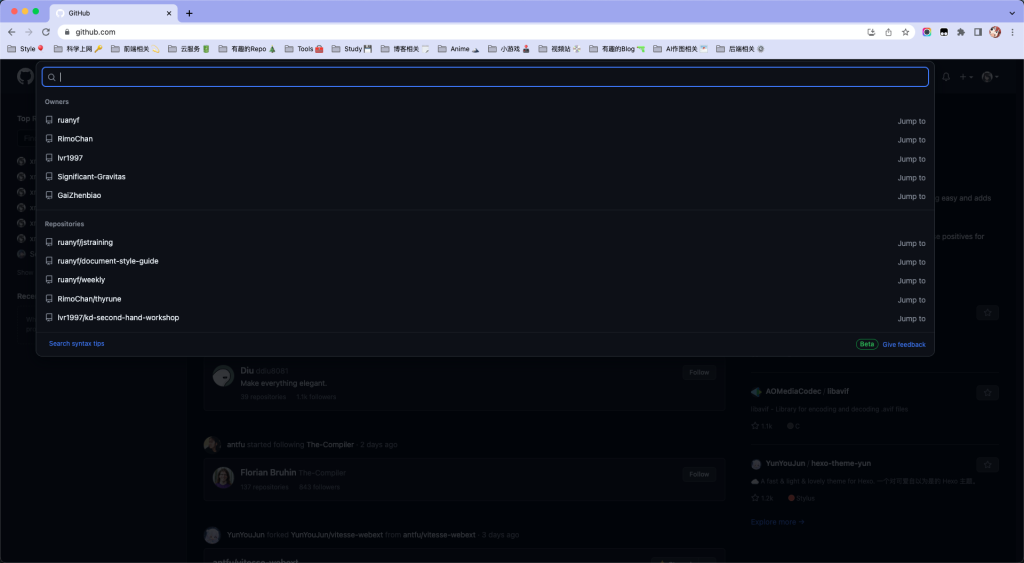Image resolution: width=1024 pixels, height=563 pixels.
Task: Click the GitHub Octocat logo
Action: pyautogui.click(x=25, y=77)
